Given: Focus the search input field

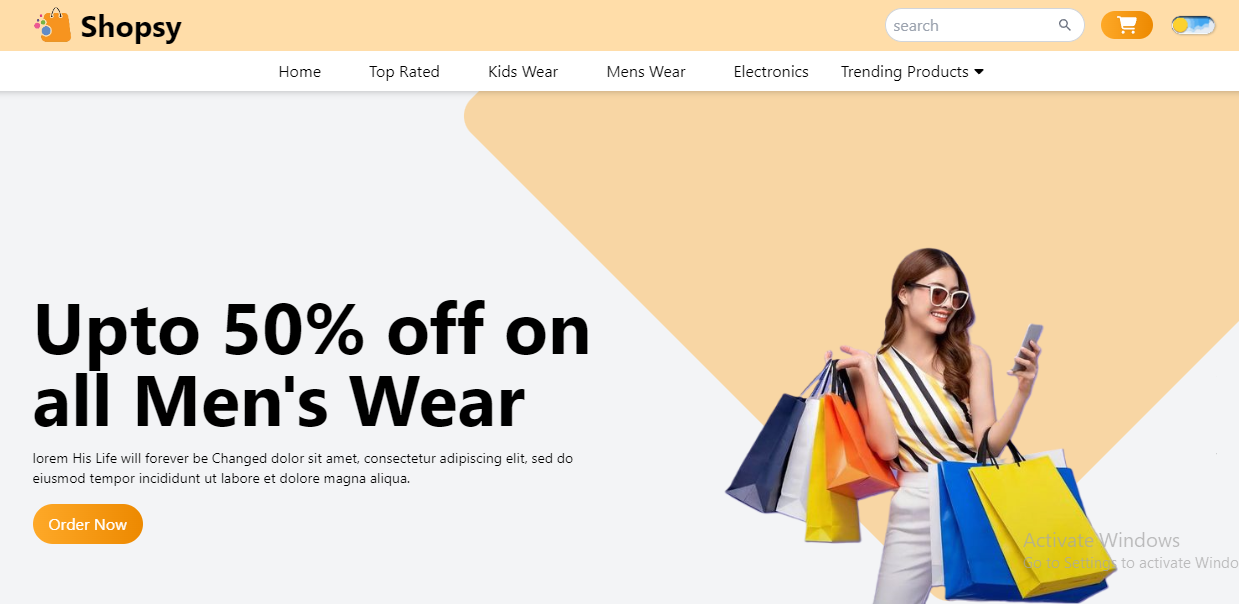Looking at the screenshot, I should click(973, 25).
